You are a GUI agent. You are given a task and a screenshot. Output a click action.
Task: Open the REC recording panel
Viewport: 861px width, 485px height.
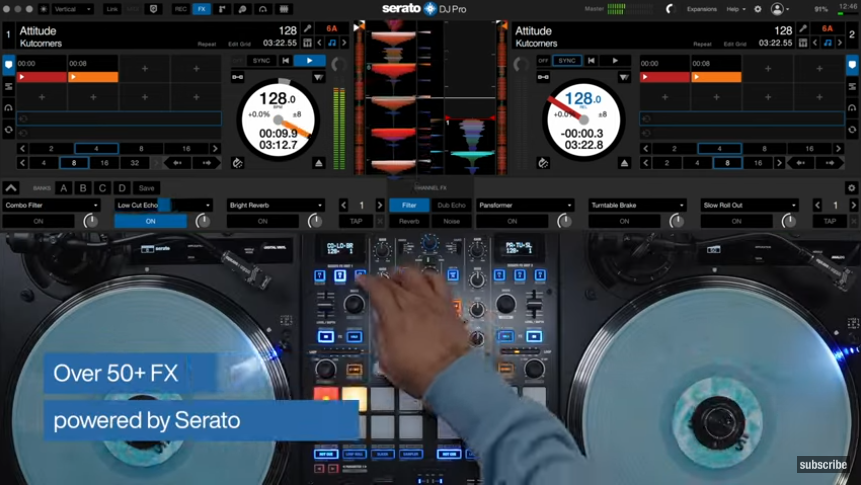[x=180, y=9]
